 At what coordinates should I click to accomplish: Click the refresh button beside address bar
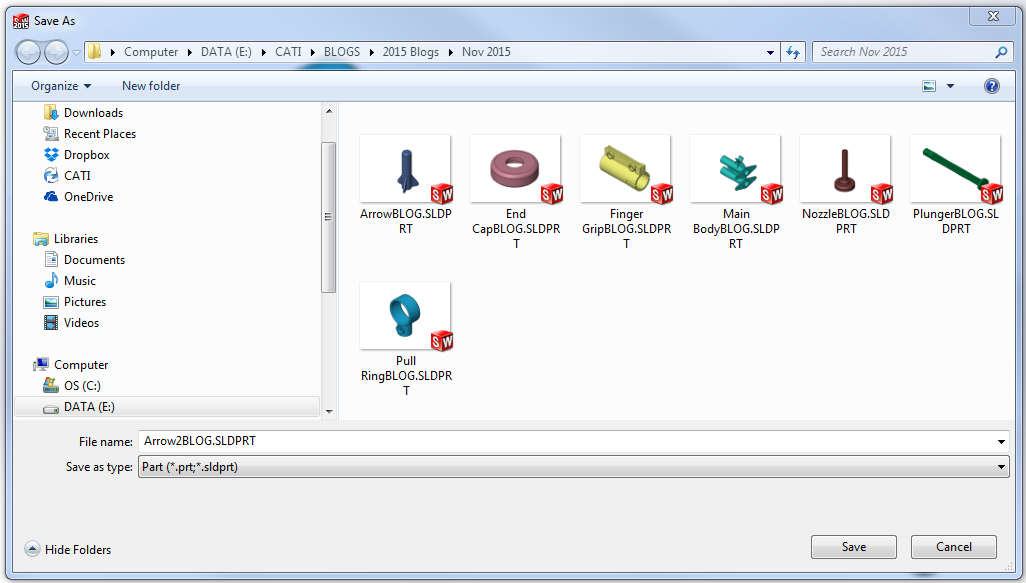[x=794, y=52]
